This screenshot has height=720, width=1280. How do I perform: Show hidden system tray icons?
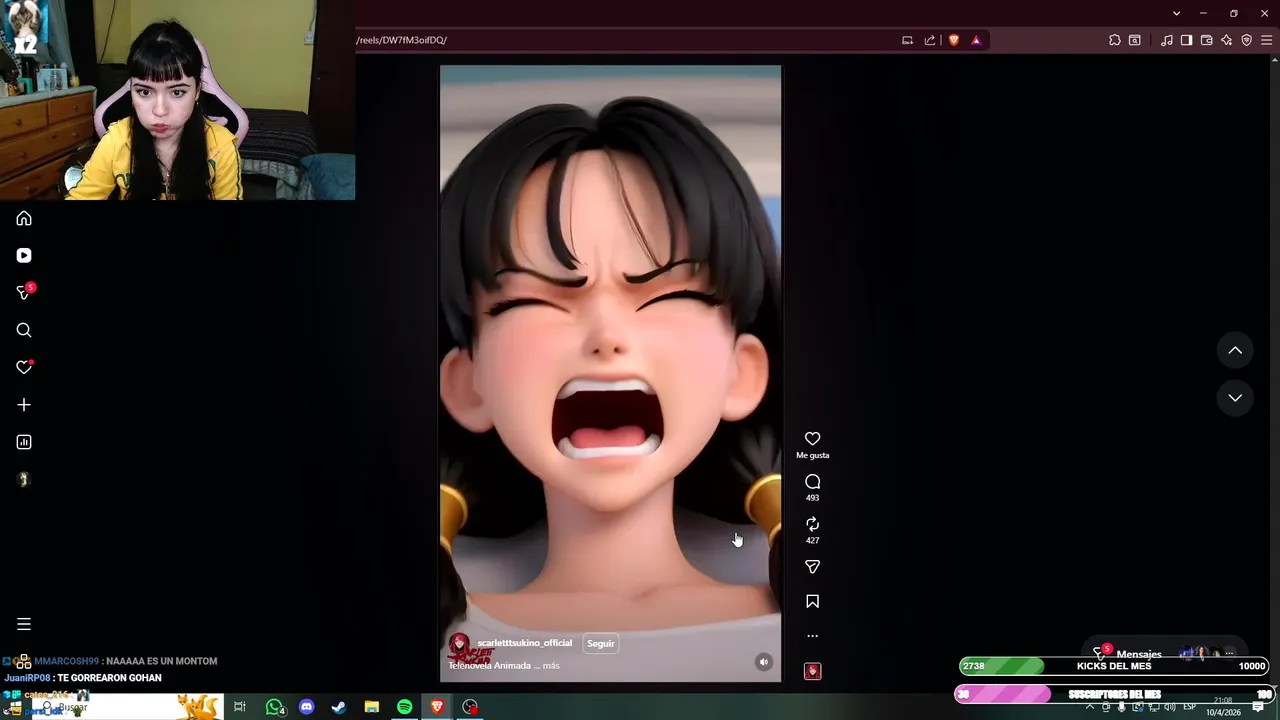(1090, 707)
